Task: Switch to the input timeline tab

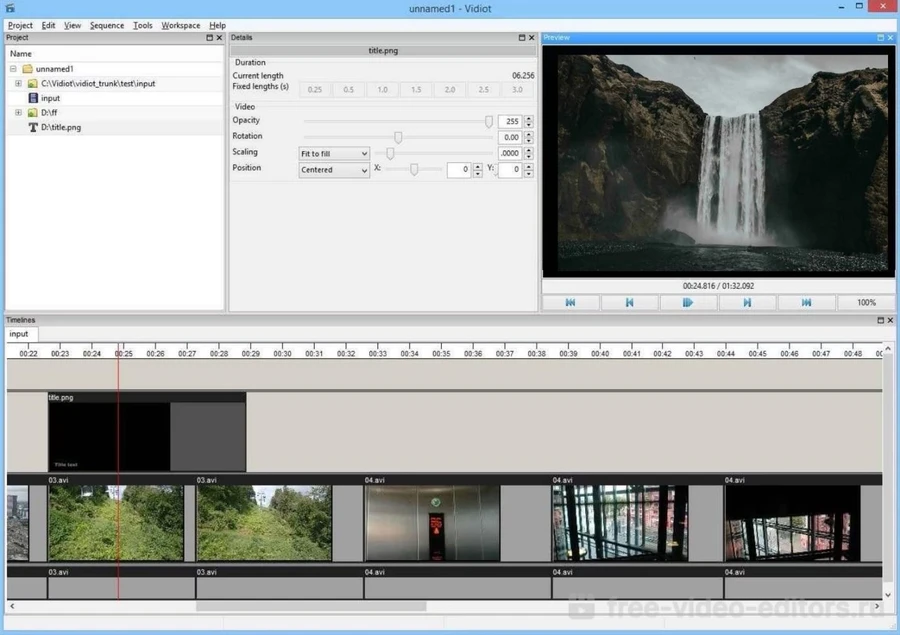Action: pyautogui.click(x=20, y=334)
